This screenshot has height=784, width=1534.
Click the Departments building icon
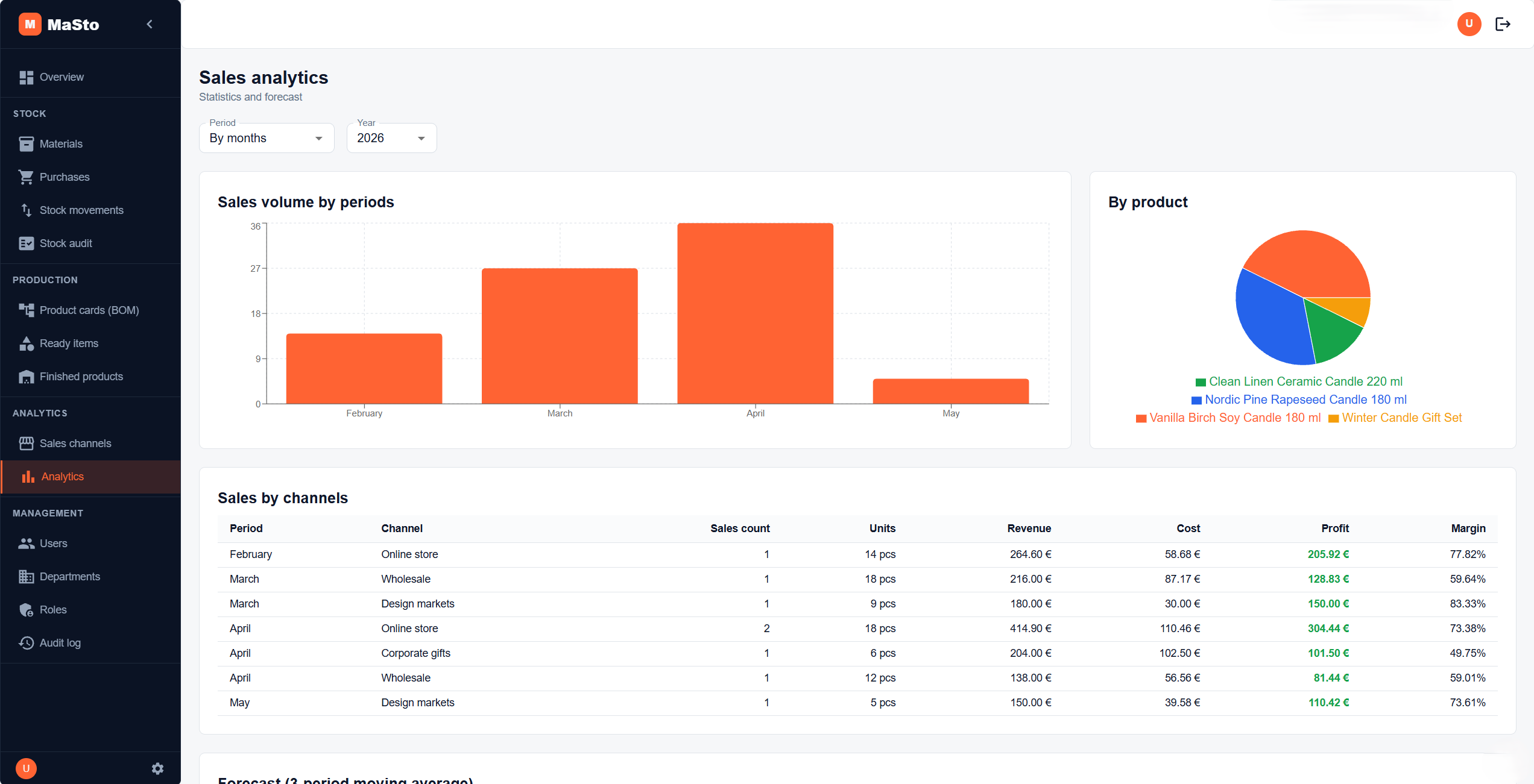[26, 577]
